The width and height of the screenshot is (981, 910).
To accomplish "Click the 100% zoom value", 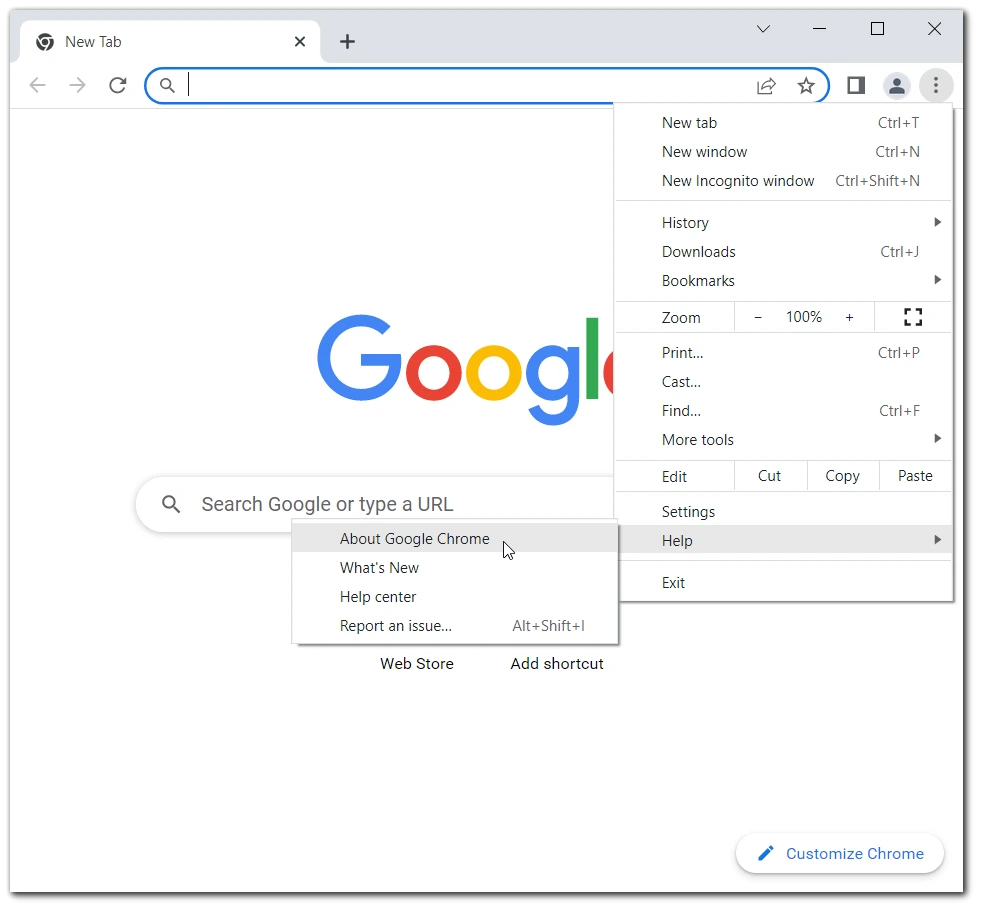I will point(804,317).
